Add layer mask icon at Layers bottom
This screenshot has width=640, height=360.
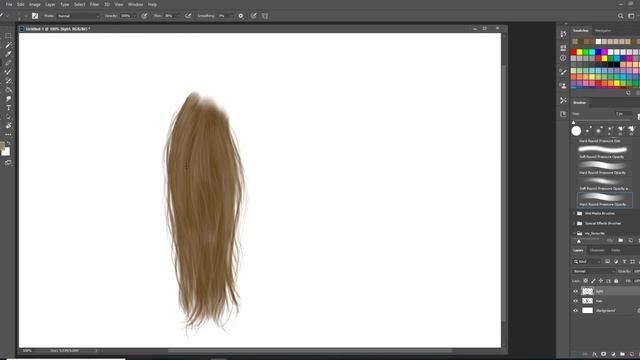(603, 354)
